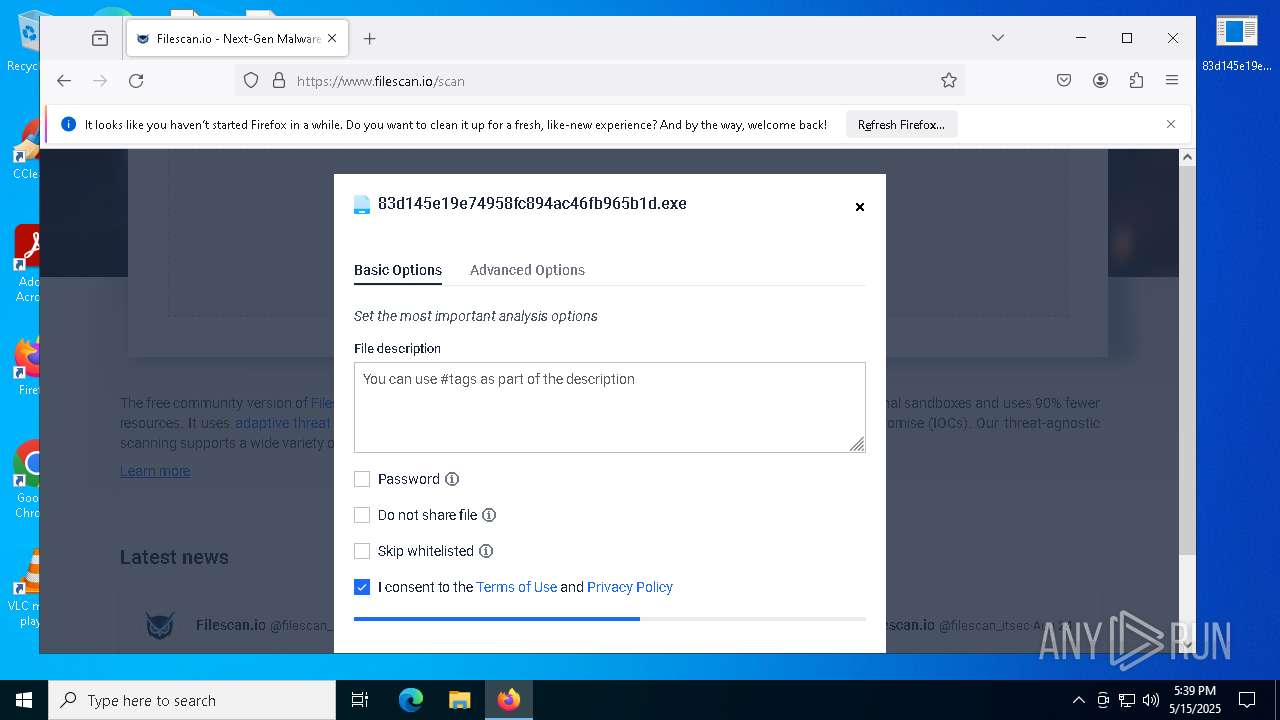Open the Windows Start menu

click(24, 700)
